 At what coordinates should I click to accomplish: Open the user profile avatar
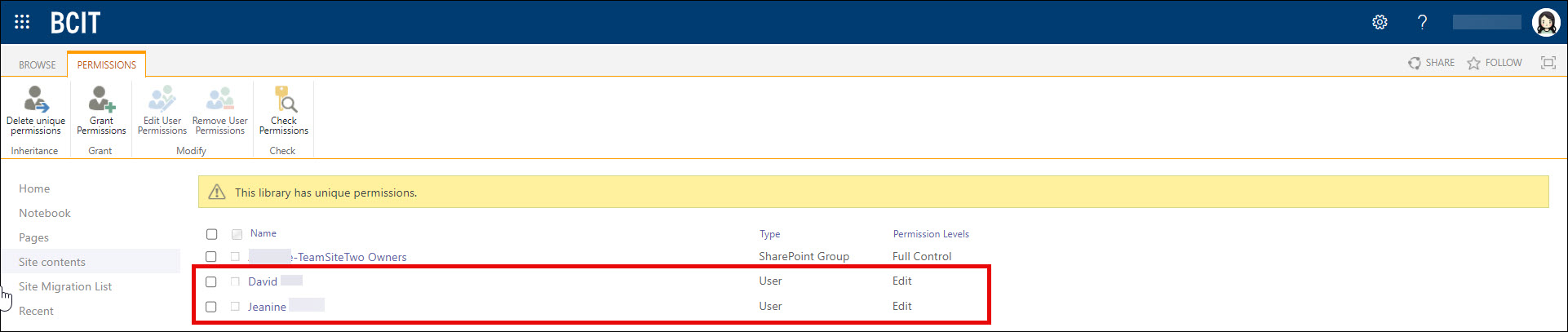point(1546,22)
